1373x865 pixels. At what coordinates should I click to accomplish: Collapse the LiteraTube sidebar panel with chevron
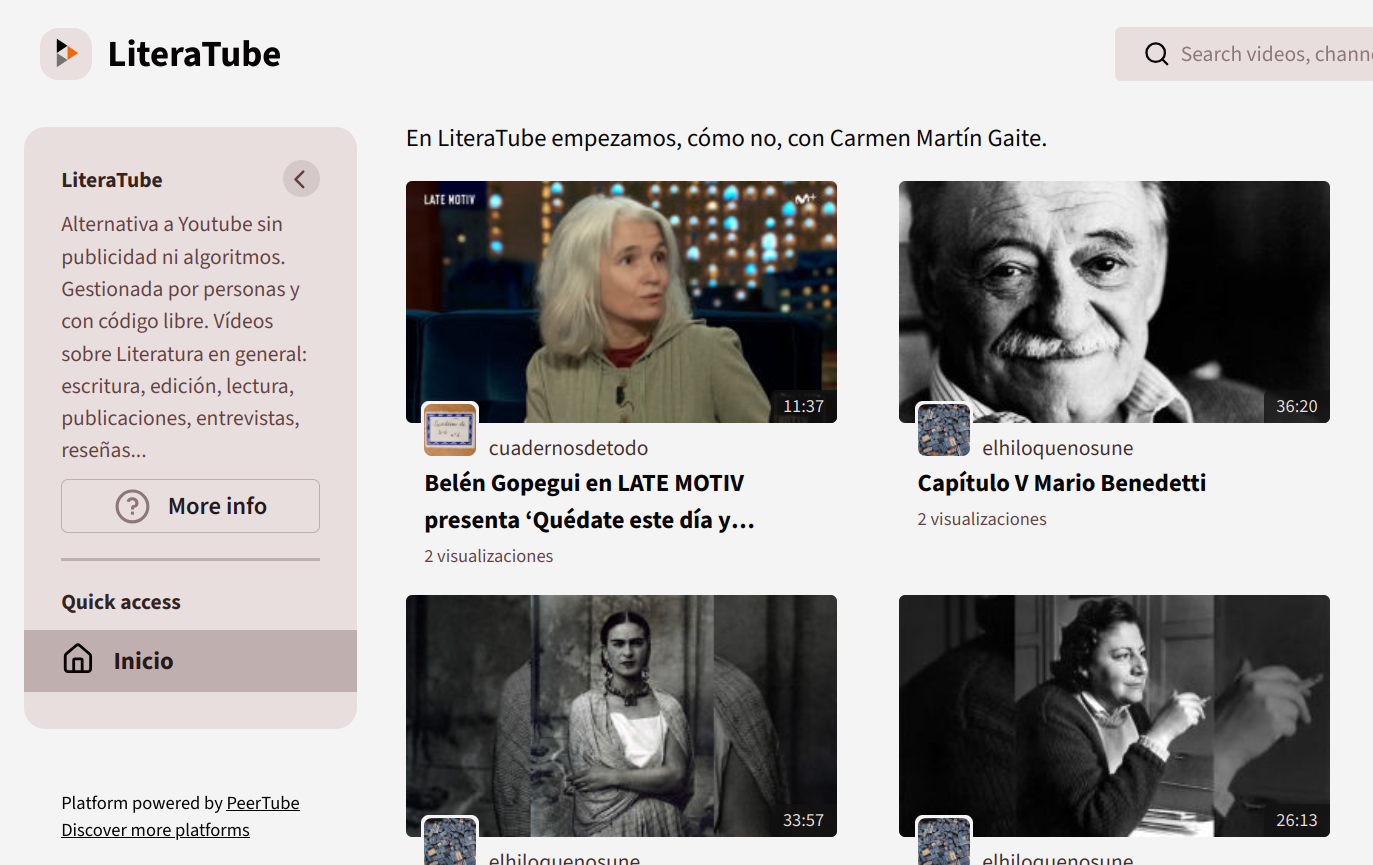click(301, 179)
